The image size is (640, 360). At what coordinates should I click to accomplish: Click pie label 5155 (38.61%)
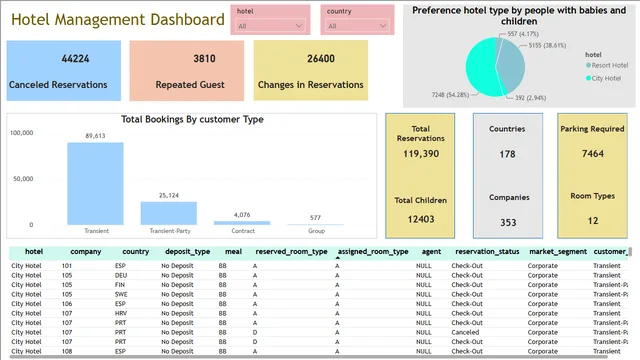click(x=547, y=45)
